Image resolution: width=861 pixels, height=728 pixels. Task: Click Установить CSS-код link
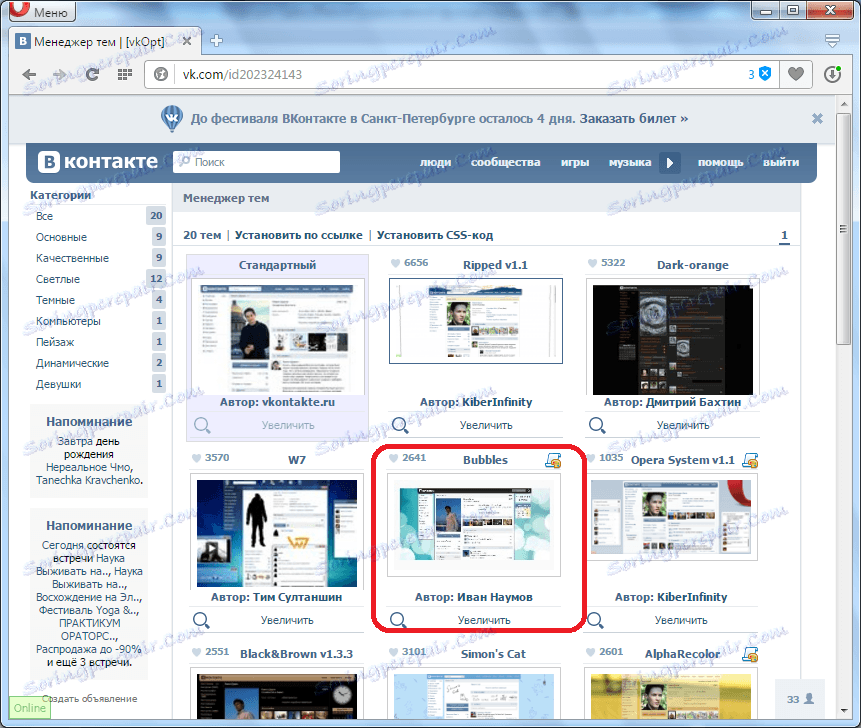point(435,235)
